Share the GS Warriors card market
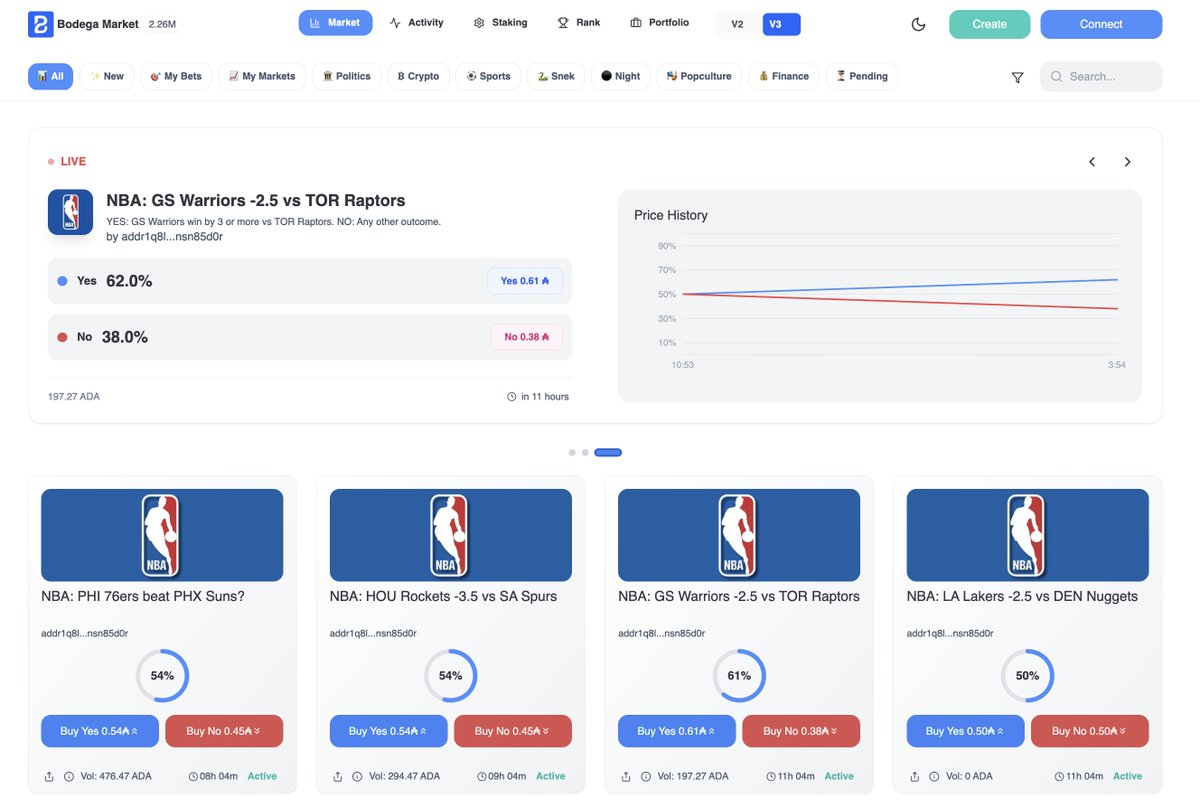Screen dimensions: 1200x807 coord(626,776)
